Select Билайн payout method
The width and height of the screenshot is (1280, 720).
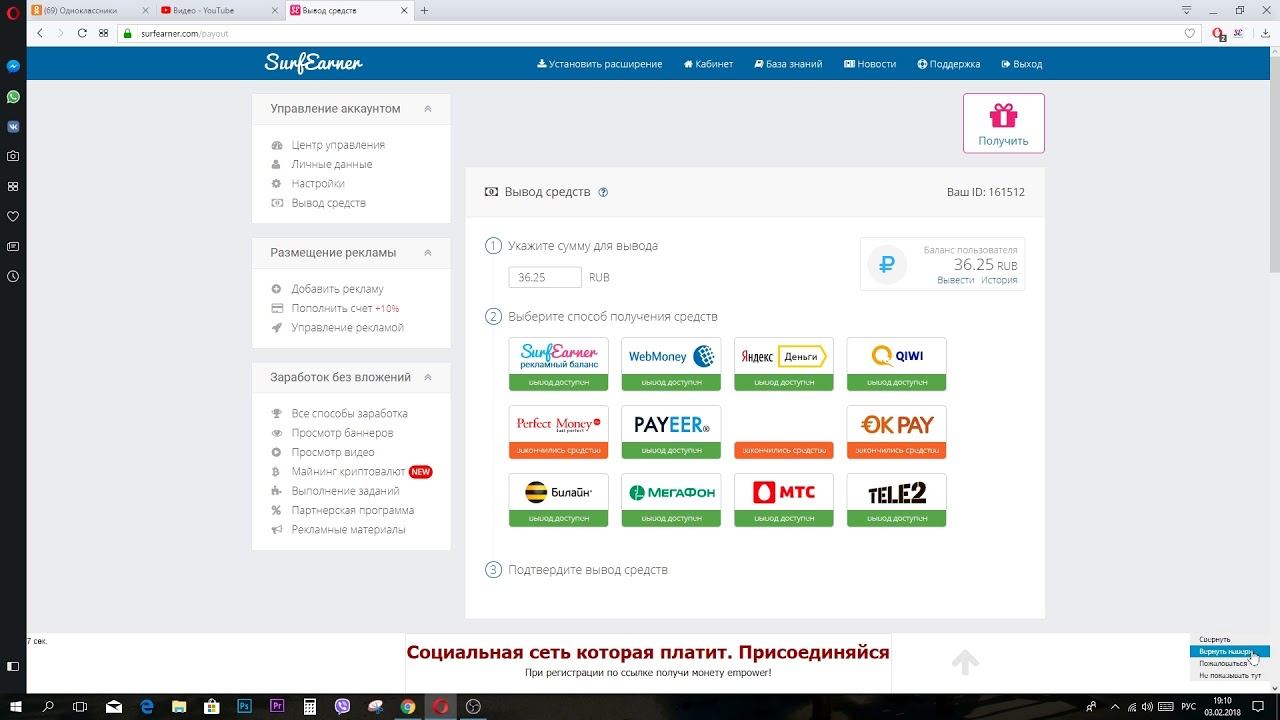point(559,500)
